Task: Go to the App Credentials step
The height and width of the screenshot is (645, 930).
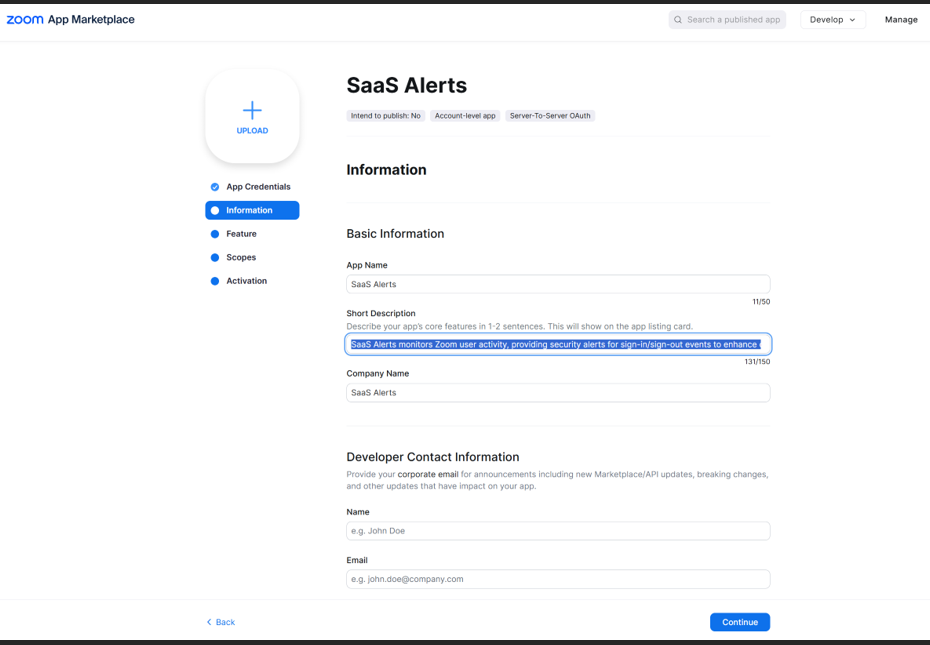Action: pos(258,187)
